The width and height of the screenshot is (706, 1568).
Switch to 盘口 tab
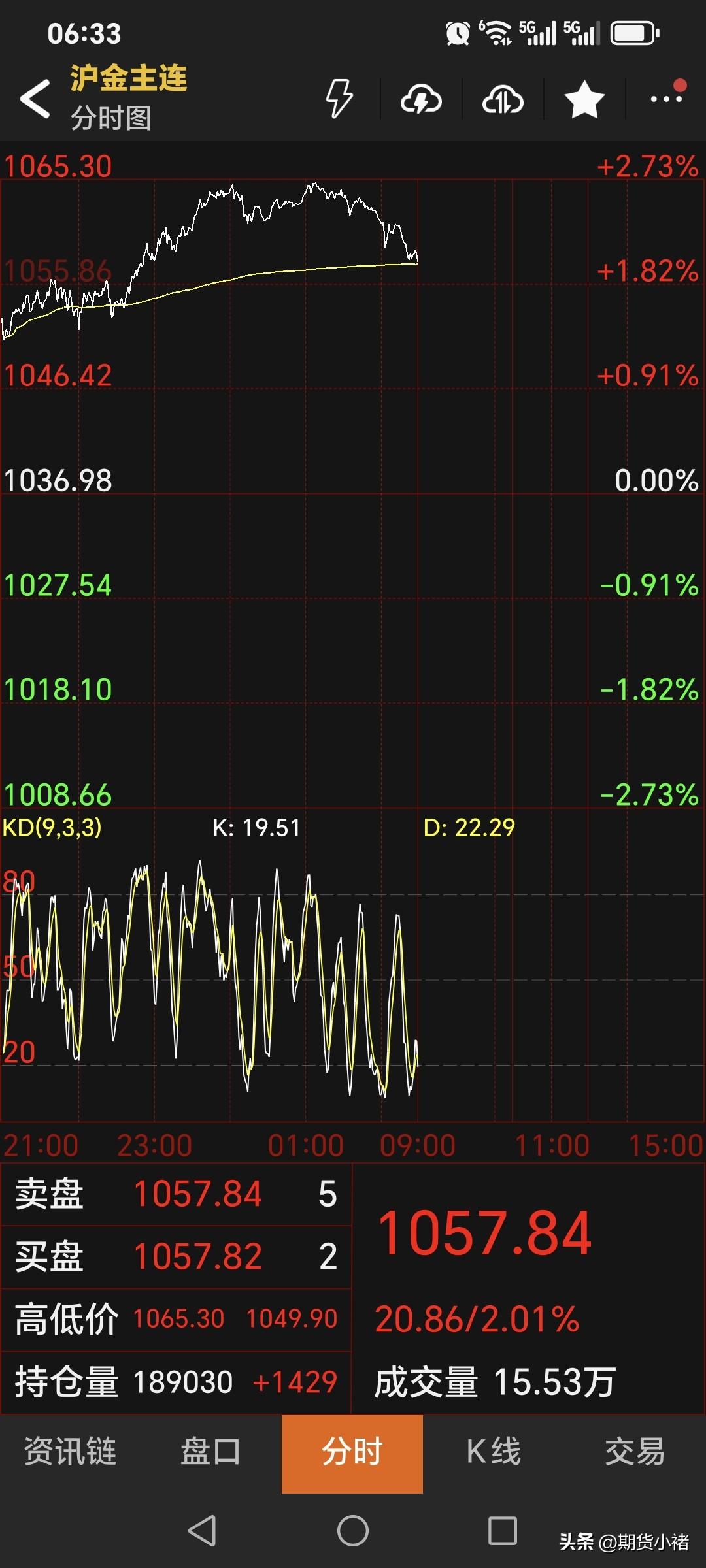point(210,1452)
